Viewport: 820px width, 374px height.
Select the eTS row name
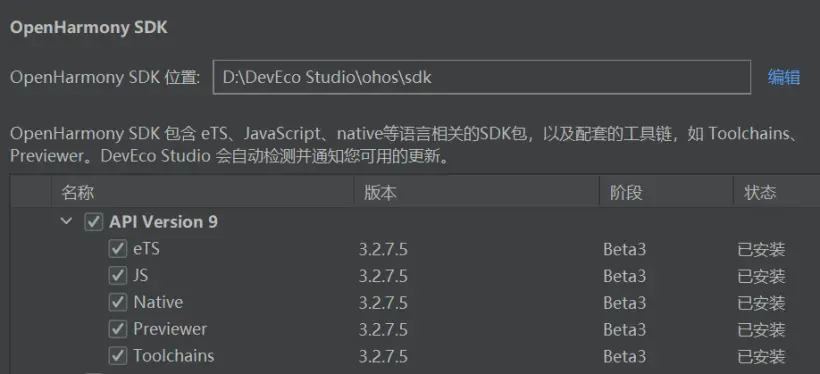[146, 249]
